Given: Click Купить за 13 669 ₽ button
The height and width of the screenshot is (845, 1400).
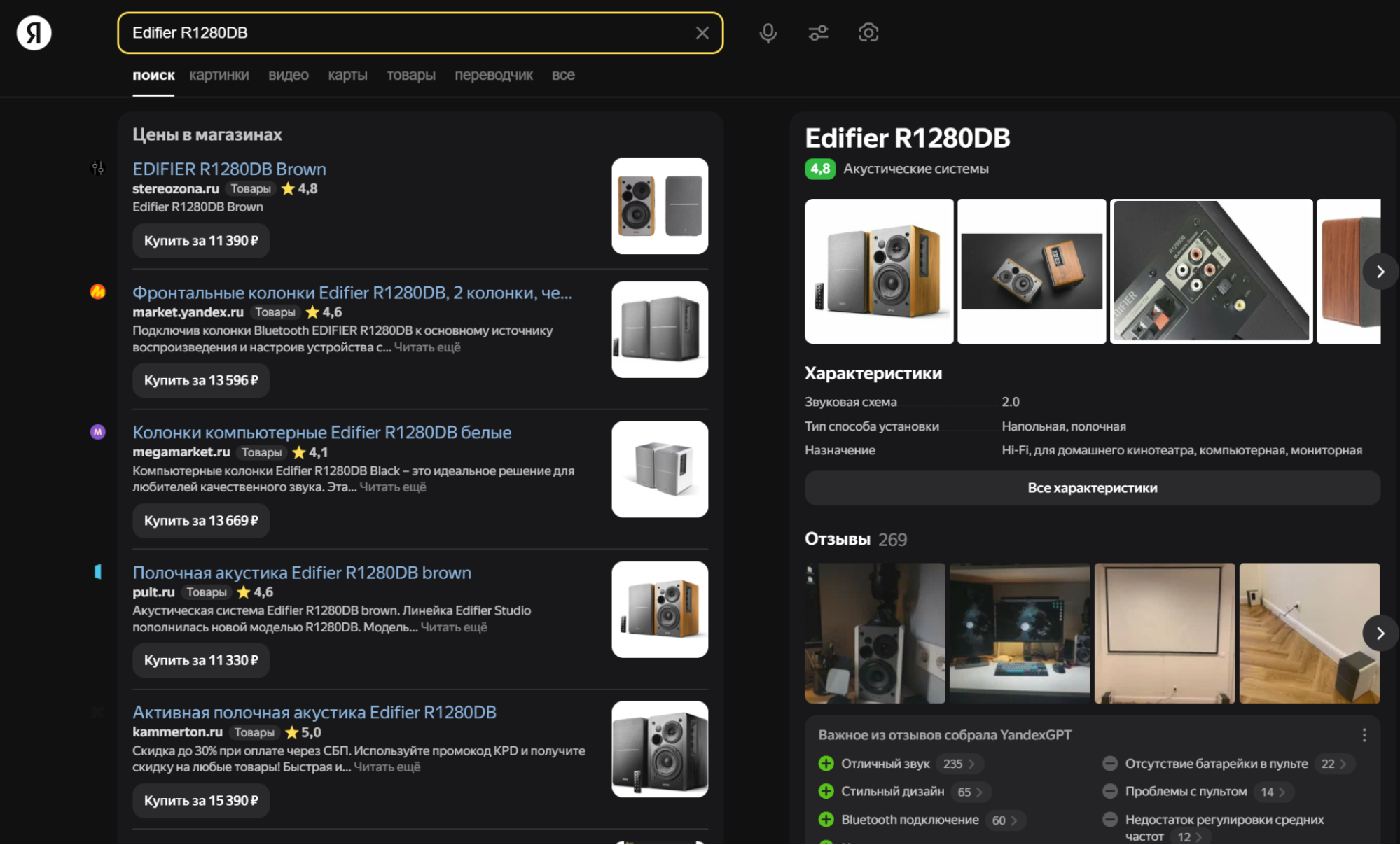Looking at the screenshot, I should pos(201,521).
